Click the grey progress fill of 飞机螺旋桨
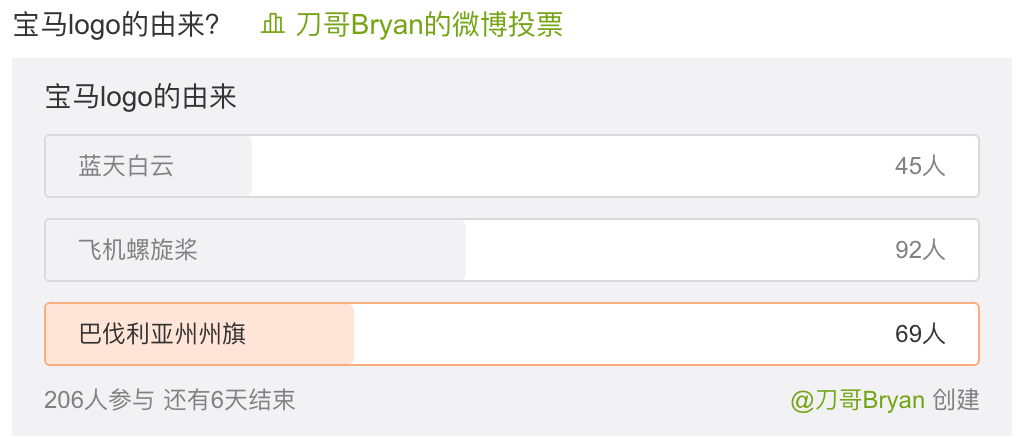 tap(330, 250)
